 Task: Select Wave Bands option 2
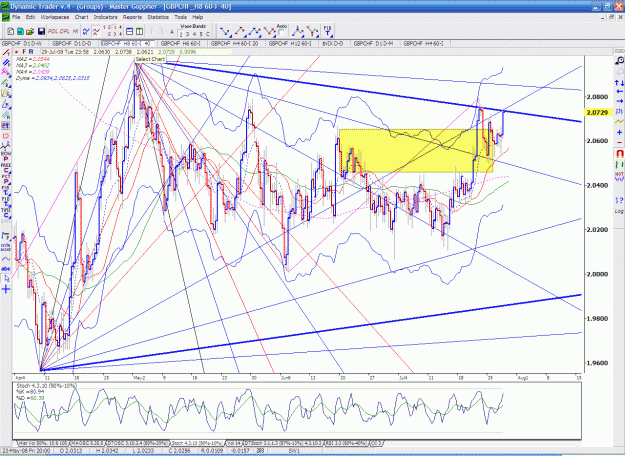181,34
